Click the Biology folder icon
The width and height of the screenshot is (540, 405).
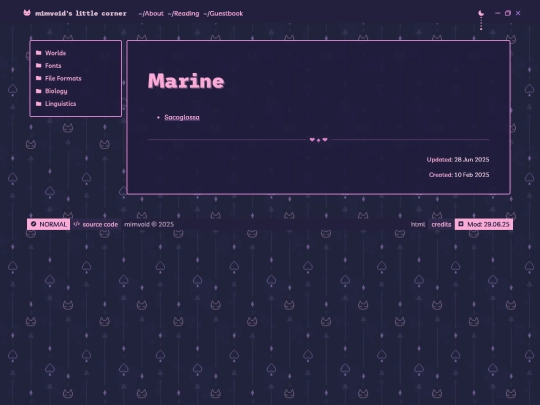[39, 91]
